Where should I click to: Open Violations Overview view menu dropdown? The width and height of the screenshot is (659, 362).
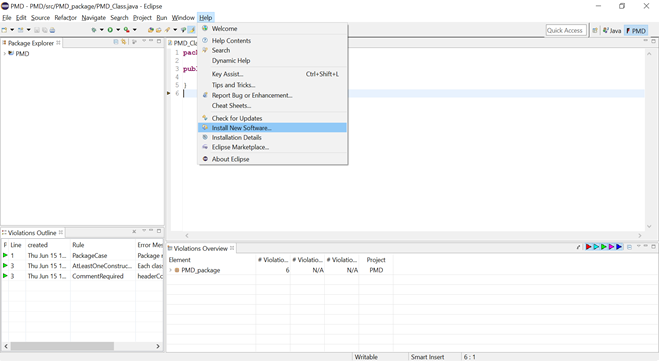point(638,246)
